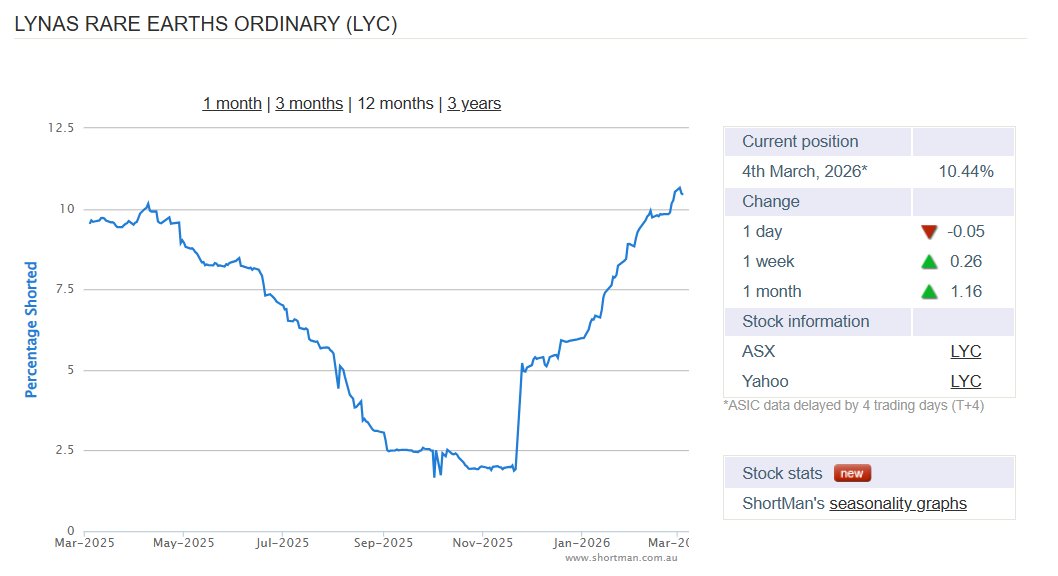Open the 1 month chart view
This screenshot has width=1058, height=576.
pos(232,103)
